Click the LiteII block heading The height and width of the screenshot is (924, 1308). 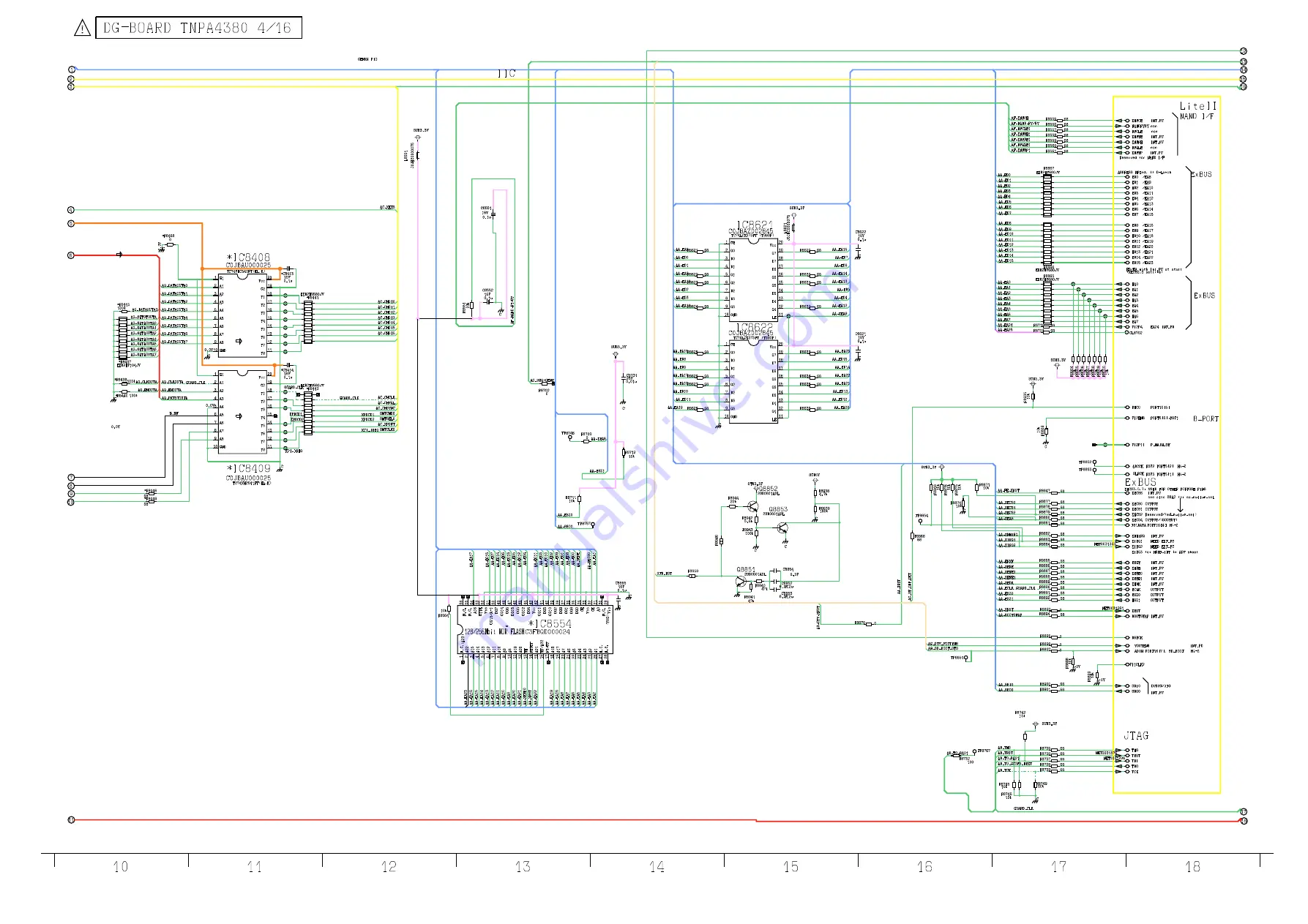tap(1198, 106)
